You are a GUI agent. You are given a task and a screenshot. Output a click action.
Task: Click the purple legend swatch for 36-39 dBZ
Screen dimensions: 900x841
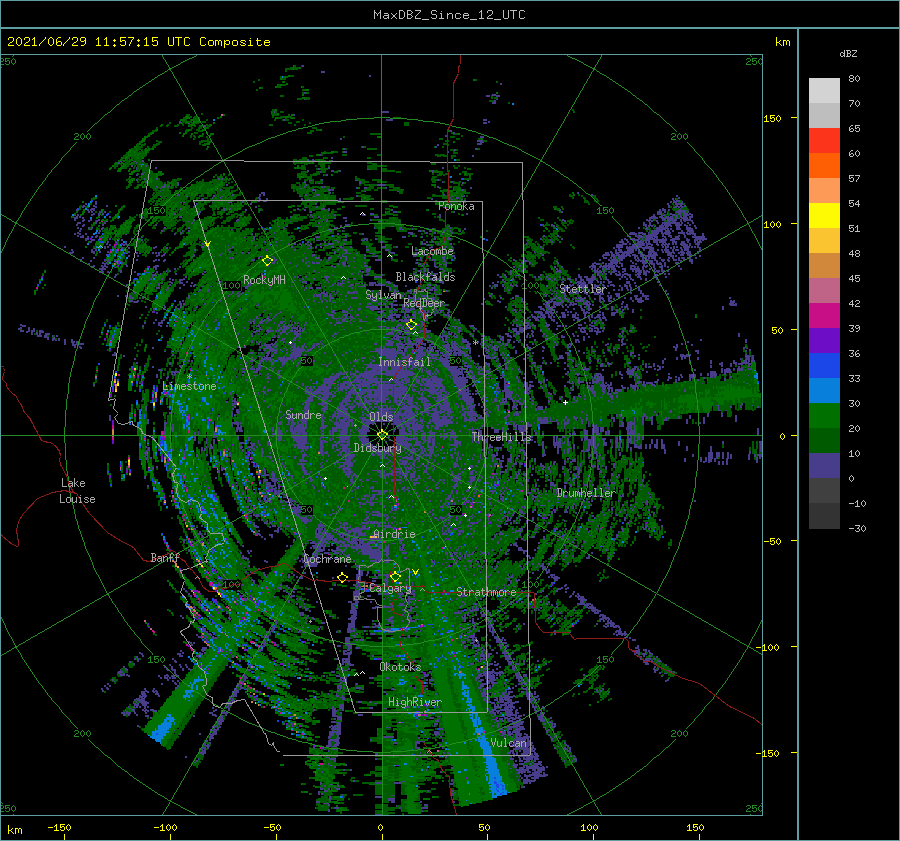[824, 341]
